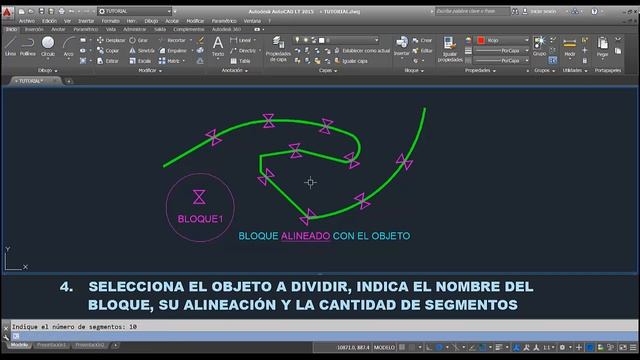
Task: Expand the Propiedades panel
Action: [480, 71]
